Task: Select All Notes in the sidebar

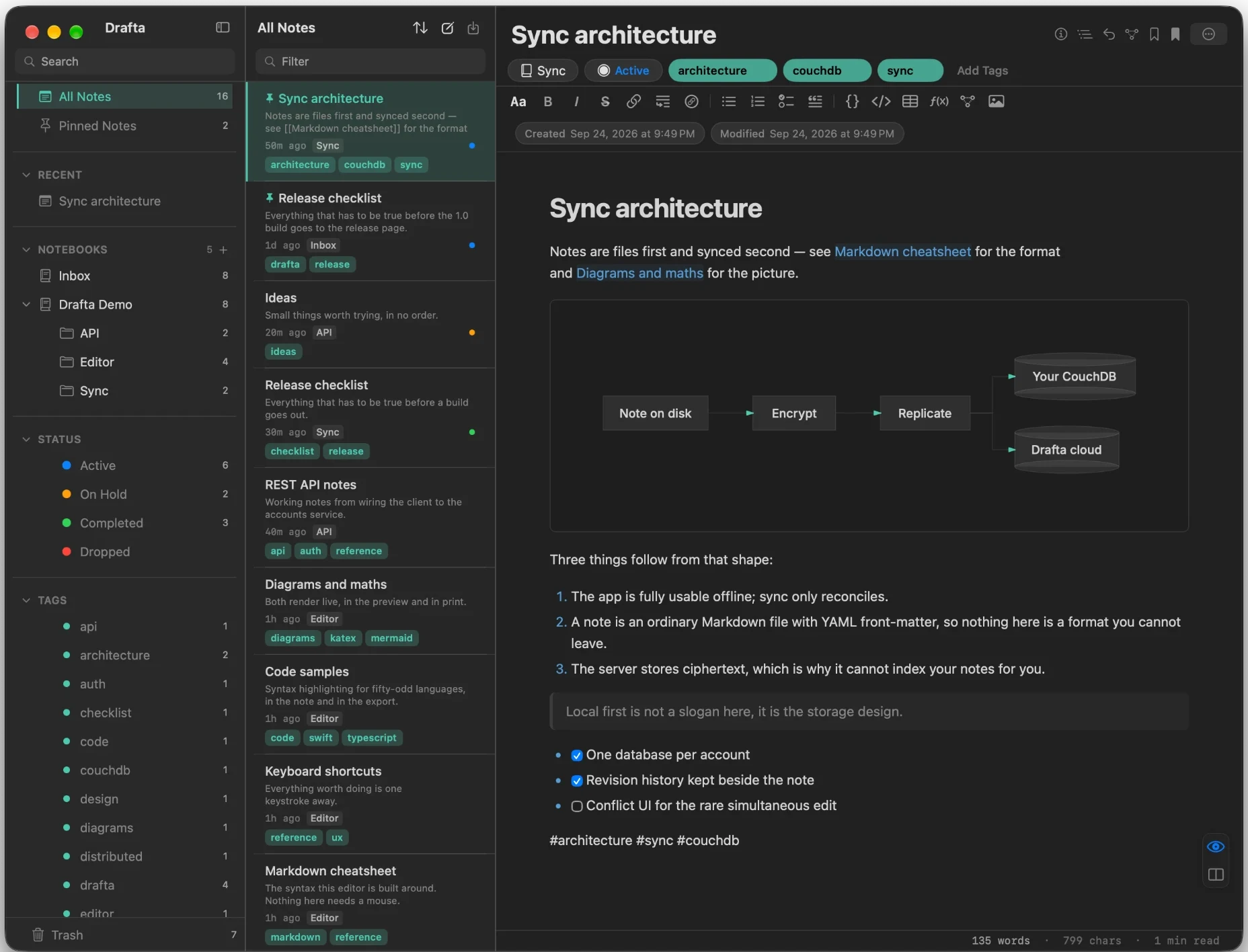Action: pos(125,97)
